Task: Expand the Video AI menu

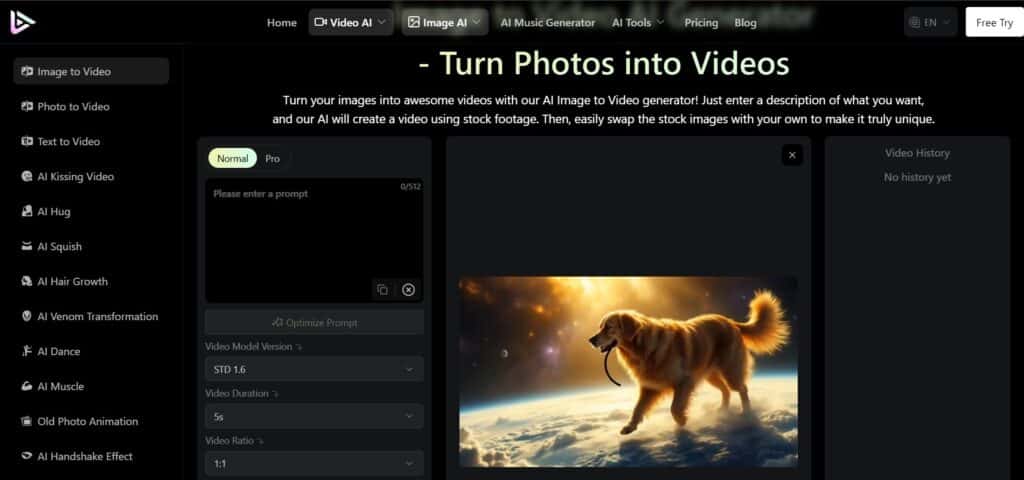Action: (x=349, y=22)
